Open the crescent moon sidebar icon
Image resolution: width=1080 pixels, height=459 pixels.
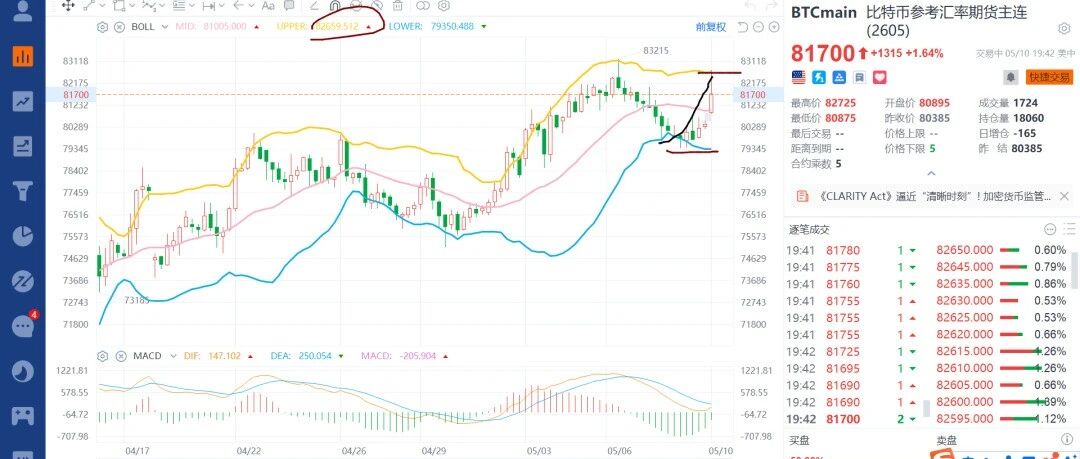pos(23,371)
